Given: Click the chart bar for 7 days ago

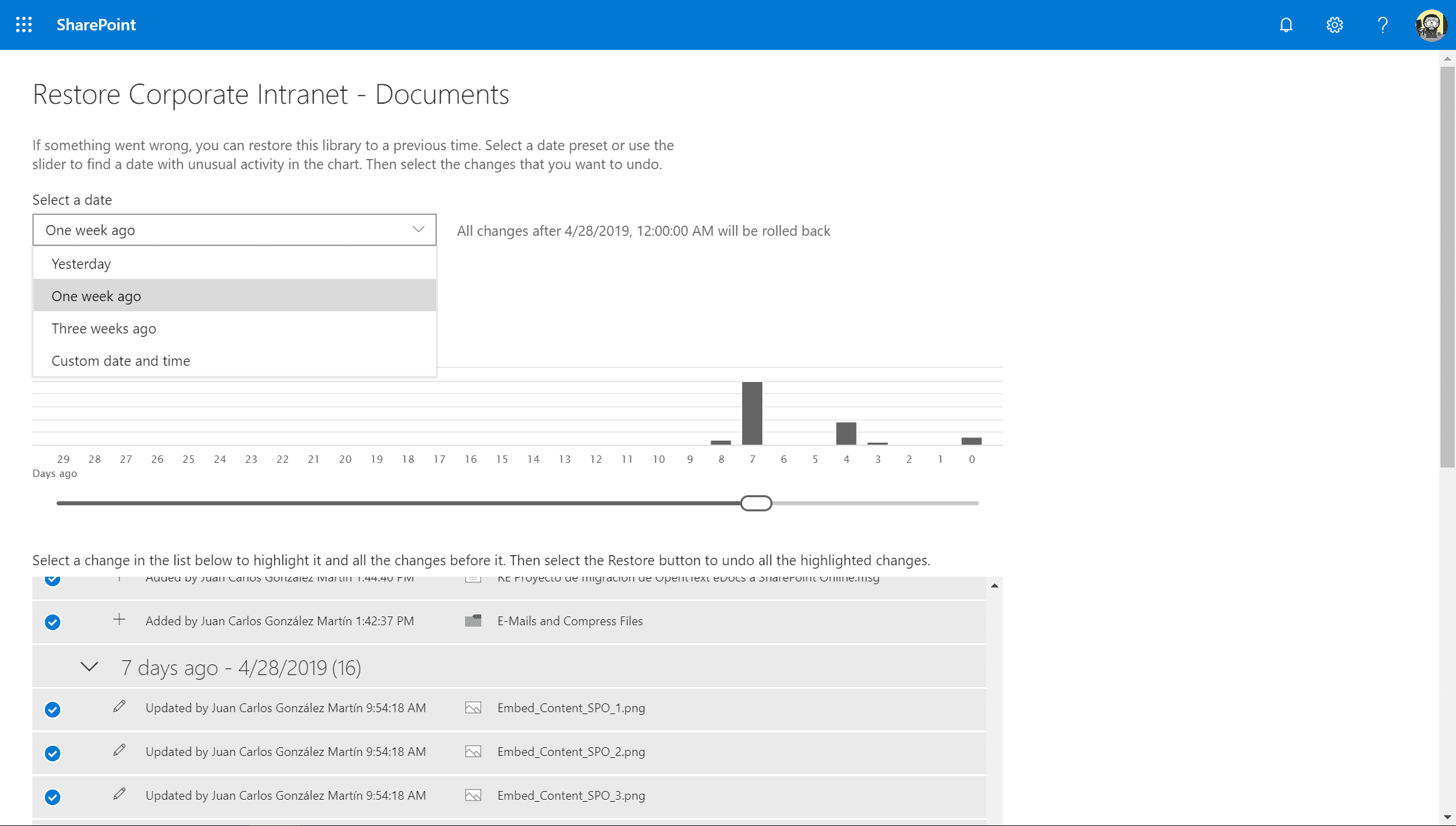Looking at the screenshot, I should [752, 413].
